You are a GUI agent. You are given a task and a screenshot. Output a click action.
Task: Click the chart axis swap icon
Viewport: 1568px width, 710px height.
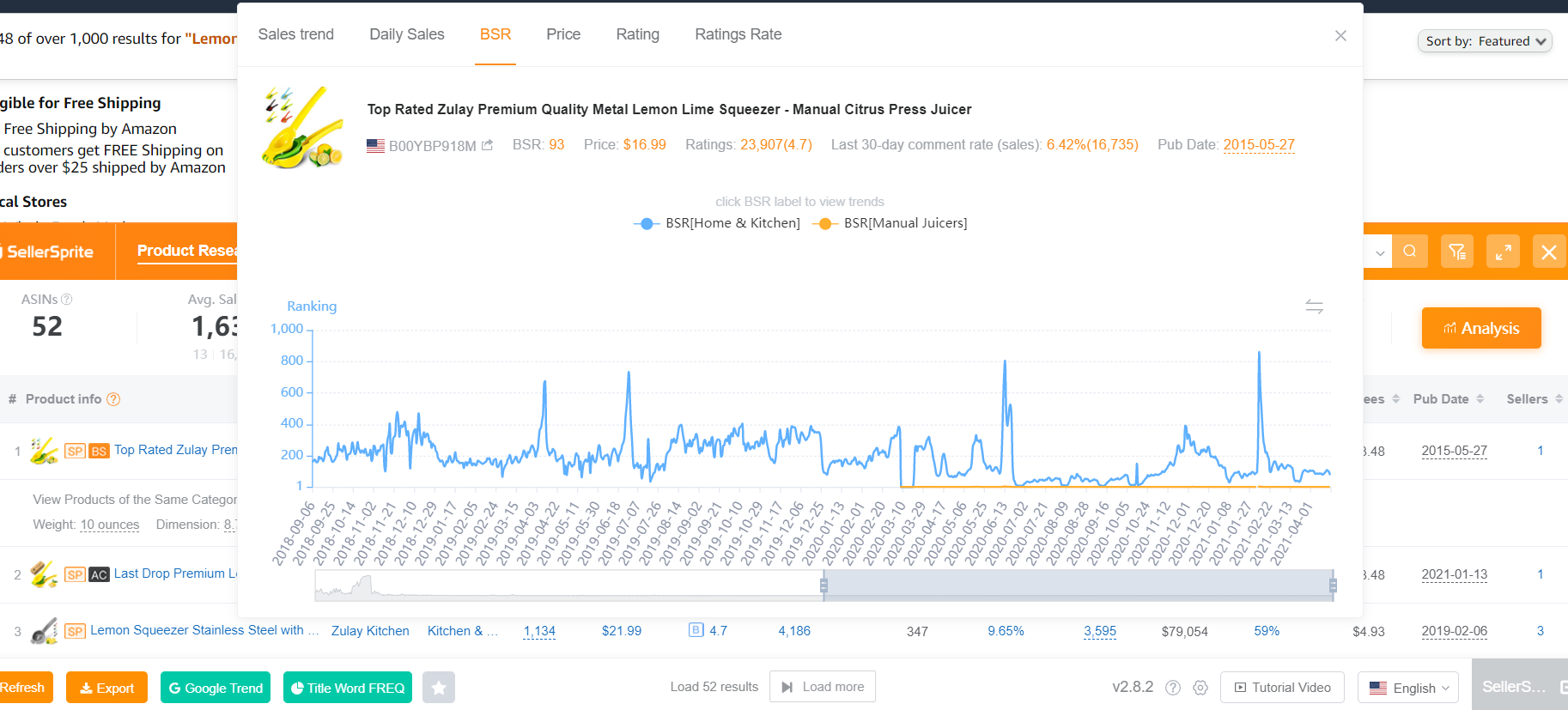coord(1314,306)
